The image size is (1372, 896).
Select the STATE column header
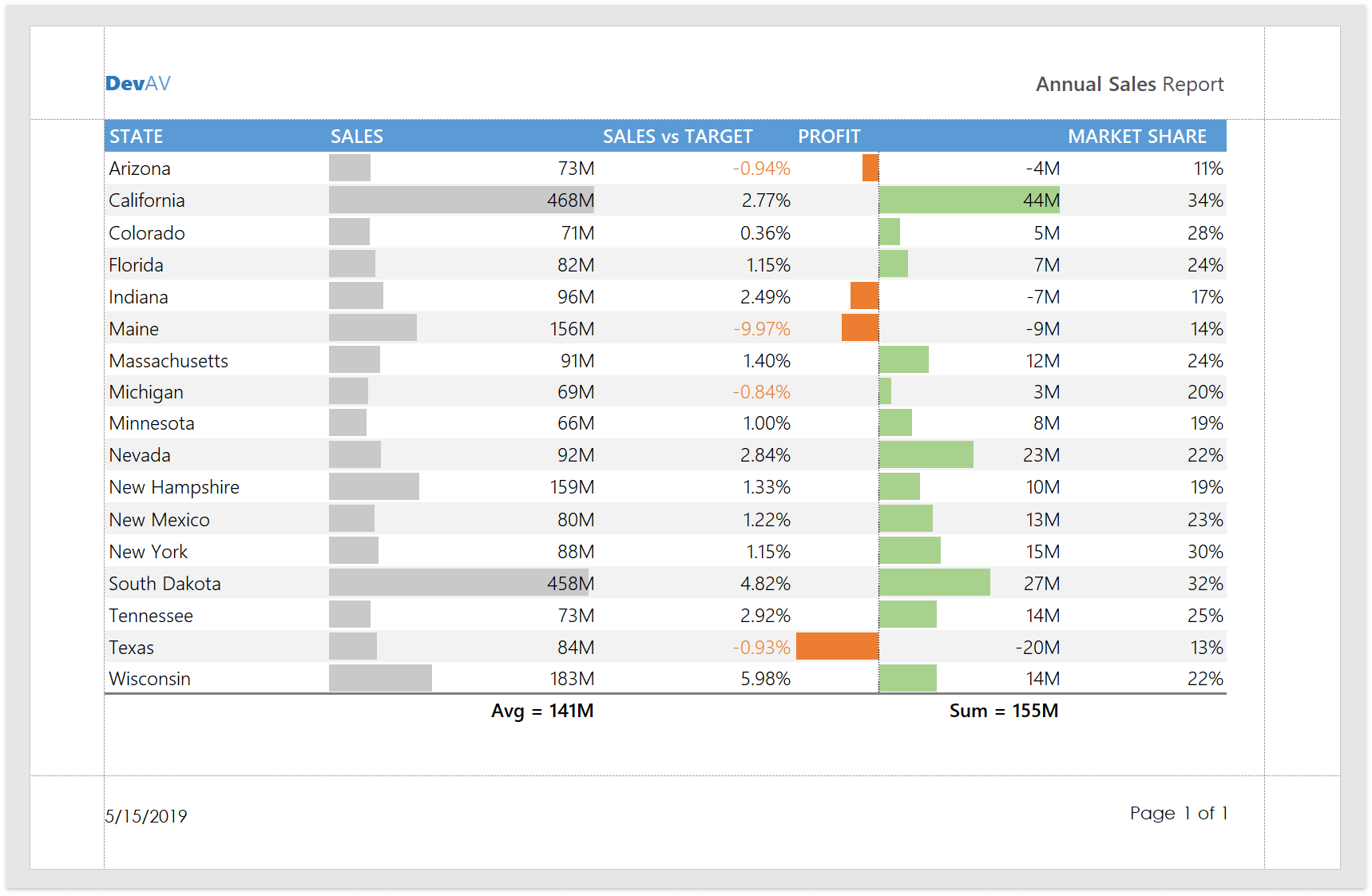click(x=137, y=137)
